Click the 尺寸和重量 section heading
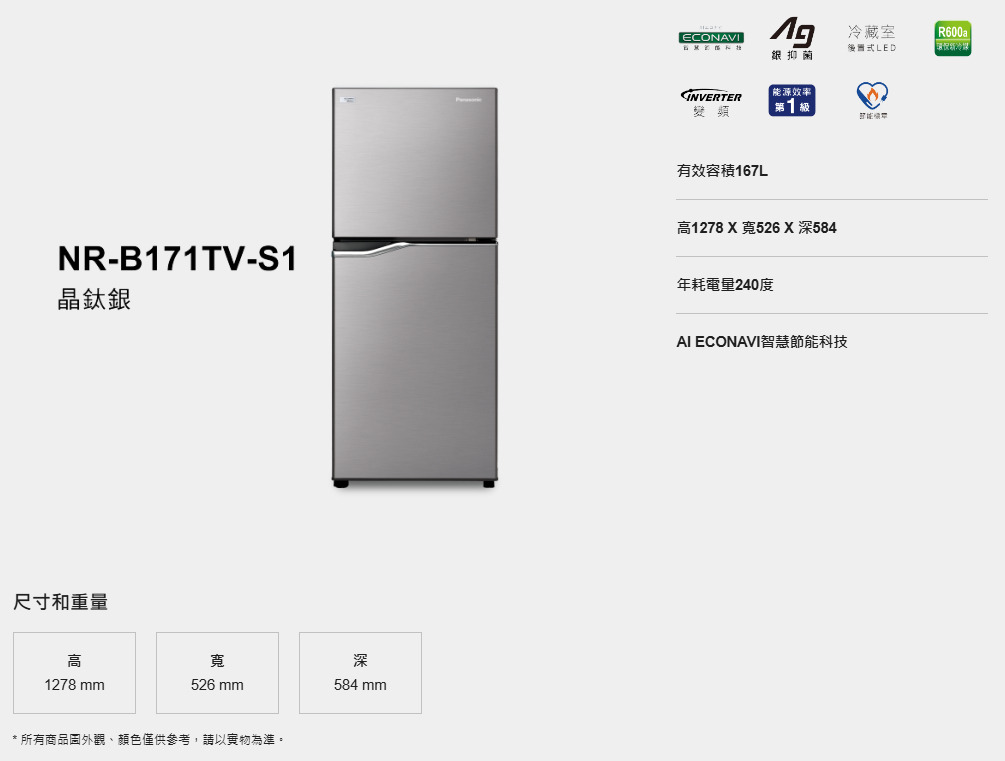This screenshot has height=761, width=1005. (61, 602)
